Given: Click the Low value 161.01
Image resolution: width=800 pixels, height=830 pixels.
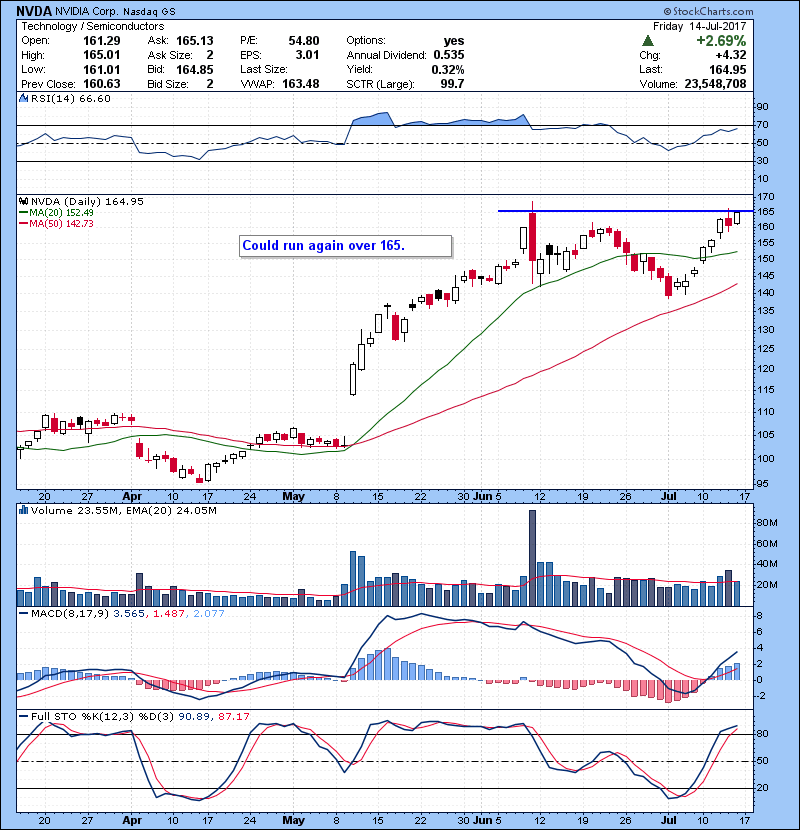Looking at the screenshot, I should tap(102, 69).
